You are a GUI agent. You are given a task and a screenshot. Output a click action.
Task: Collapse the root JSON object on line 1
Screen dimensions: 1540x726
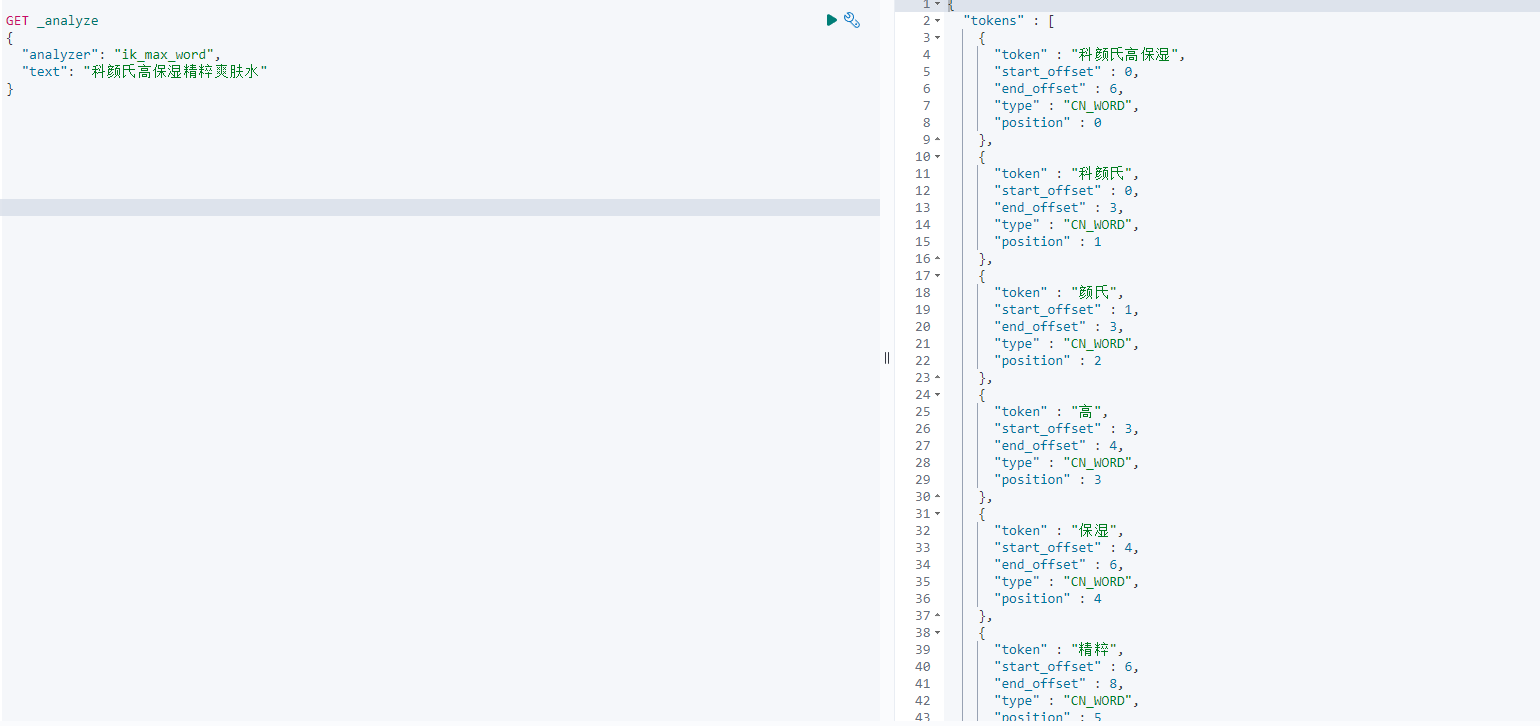tap(937, 4)
